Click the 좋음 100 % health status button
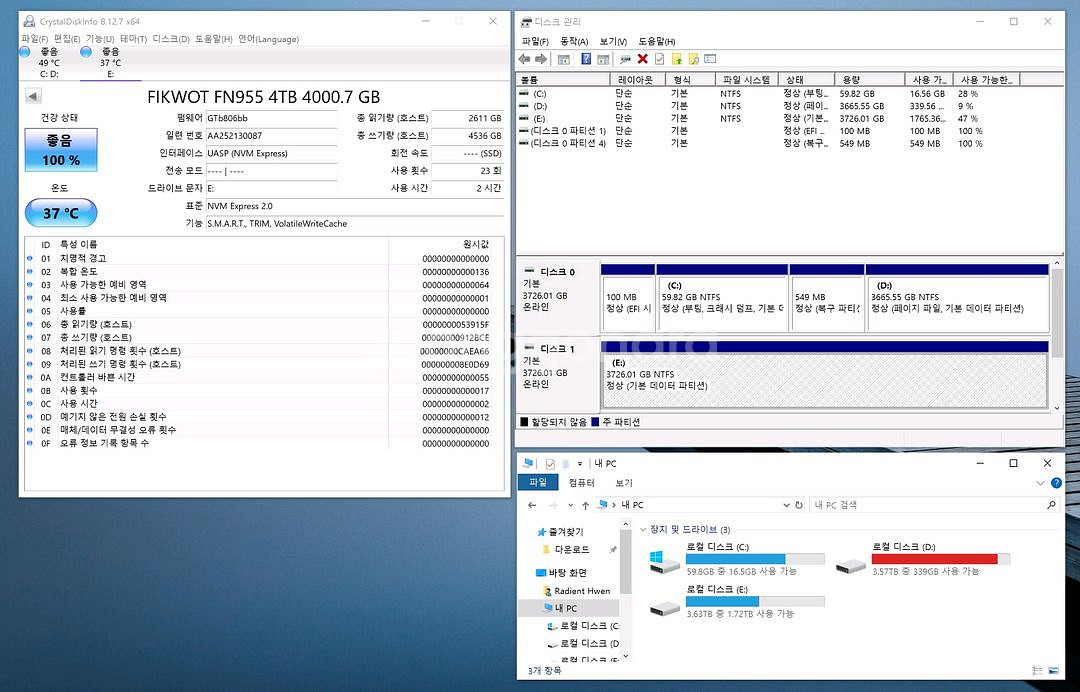The height and width of the screenshot is (692, 1080). tap(61, 149)
